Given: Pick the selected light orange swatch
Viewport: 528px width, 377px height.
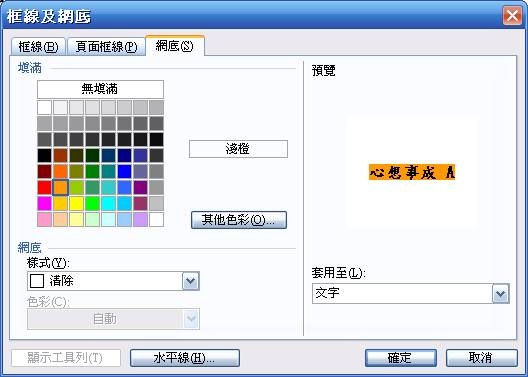Looking at the screenshot, I should click(61, 187).
